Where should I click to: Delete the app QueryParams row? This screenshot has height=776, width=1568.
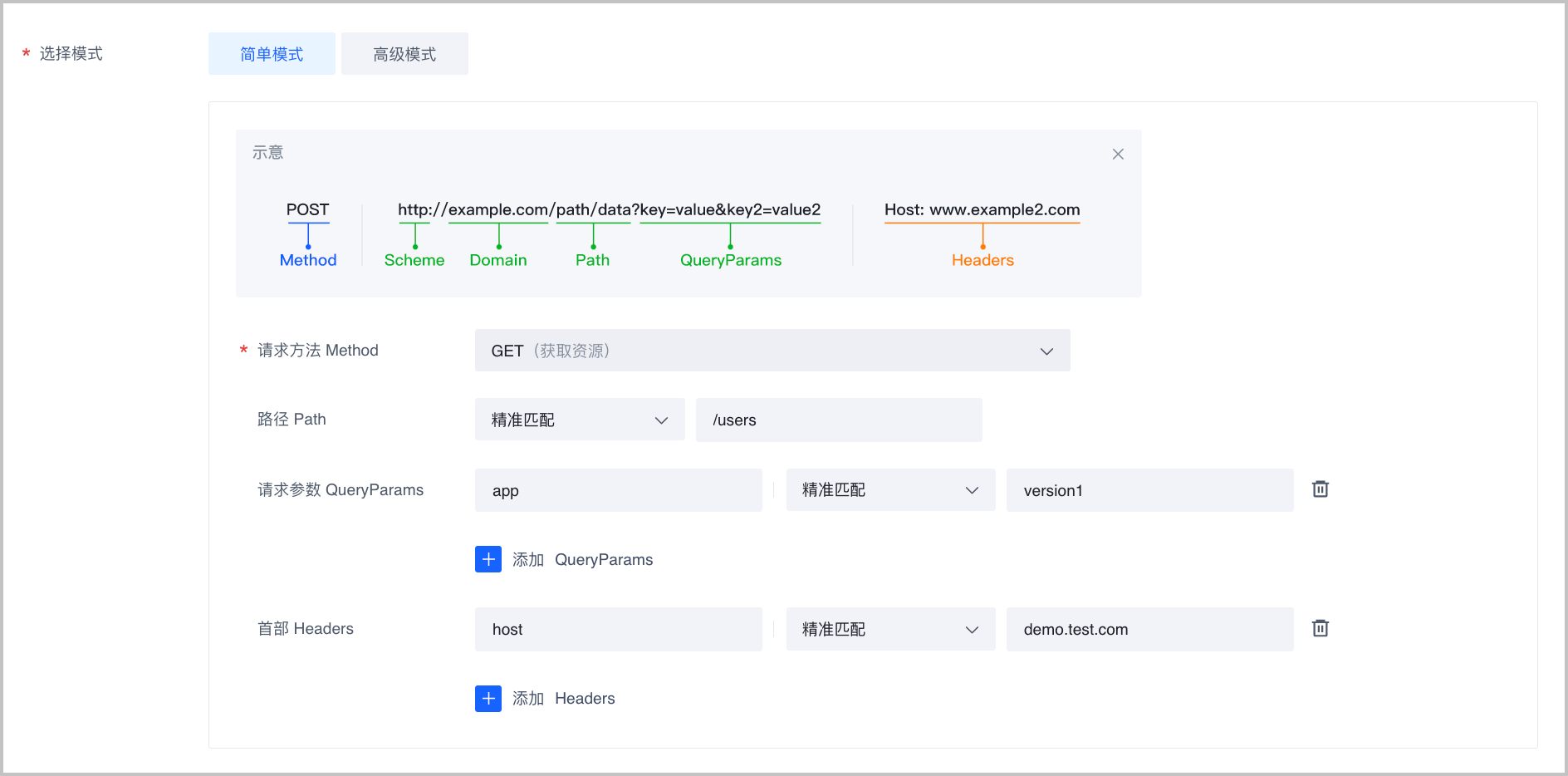(1320, 489)
